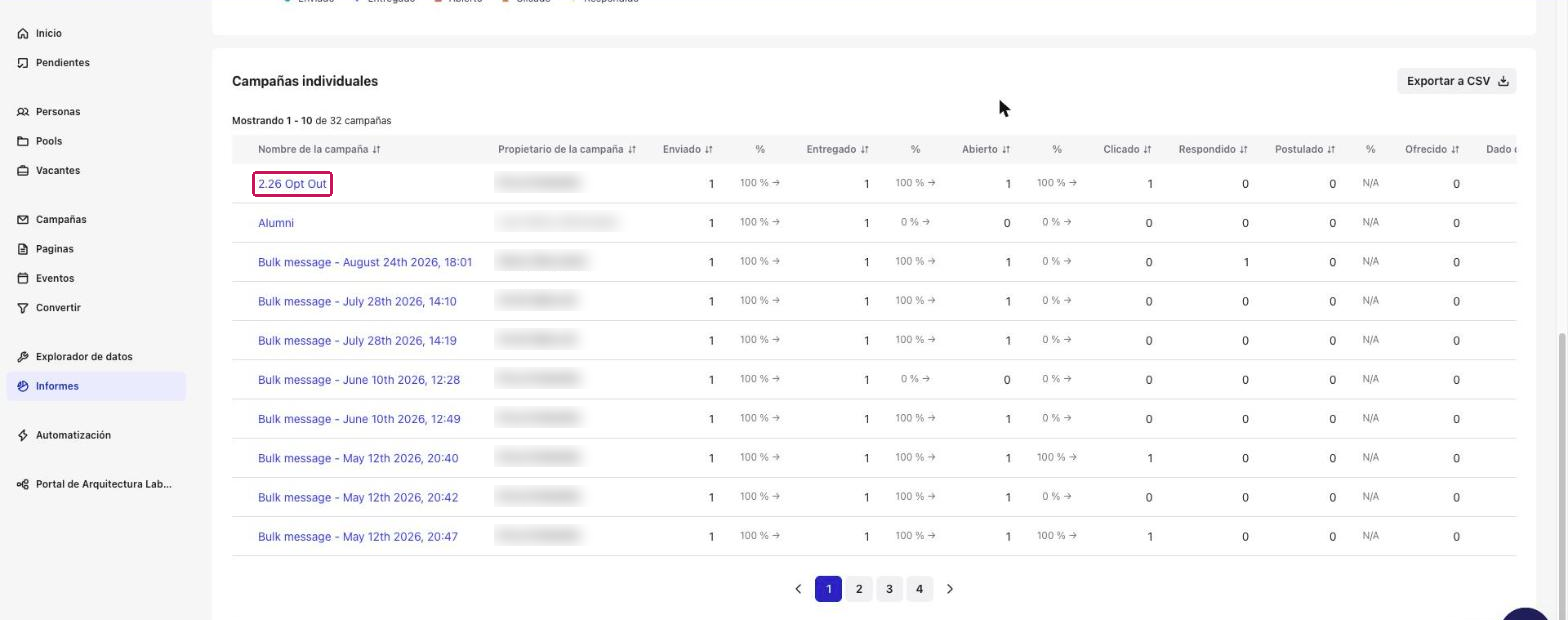
Task: Click the "Campañas individuales" heading
Action: coord(305,81)
